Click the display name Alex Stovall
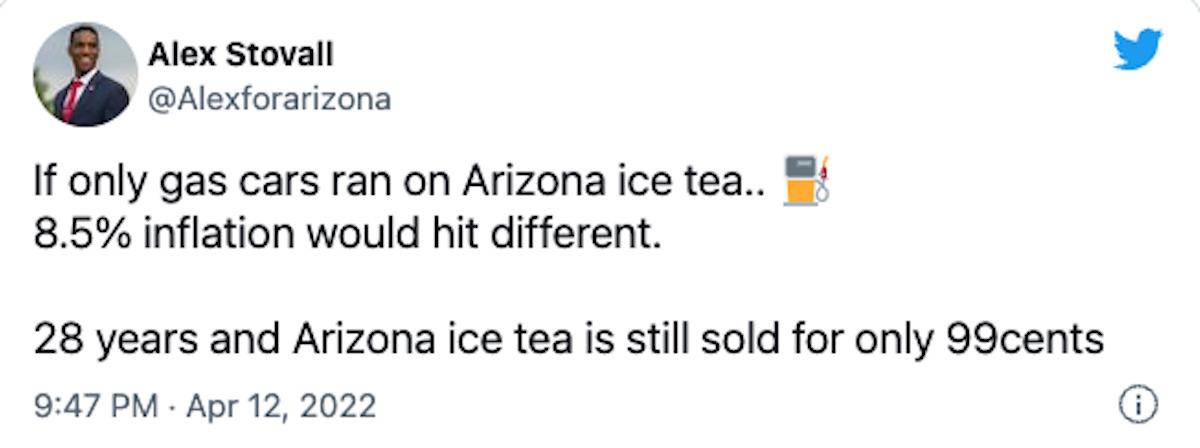 point(240,55)
